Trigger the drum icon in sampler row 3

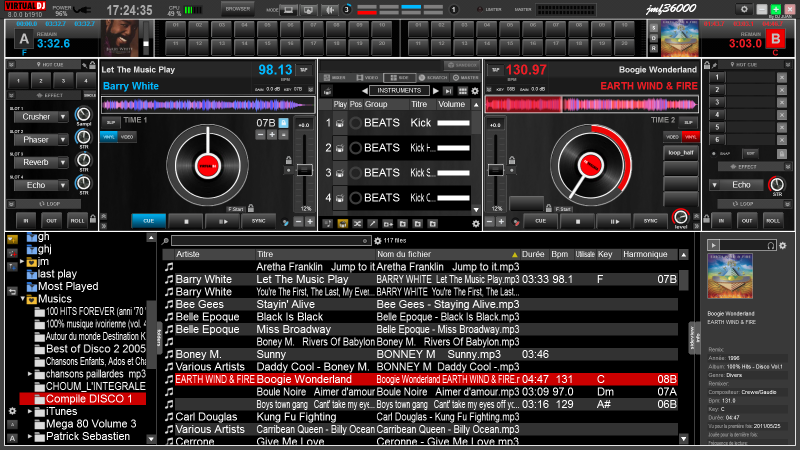[x=339, y=173]
